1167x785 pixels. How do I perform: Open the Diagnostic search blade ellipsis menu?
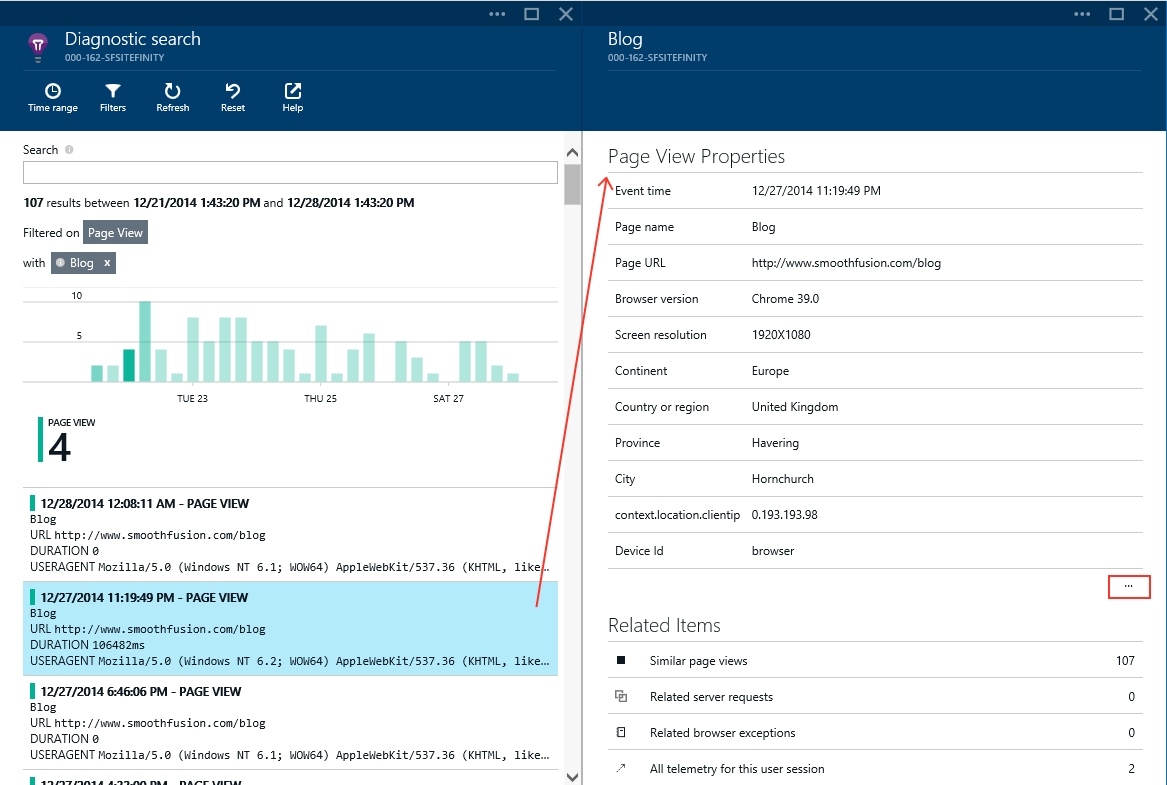click(497, 13)
